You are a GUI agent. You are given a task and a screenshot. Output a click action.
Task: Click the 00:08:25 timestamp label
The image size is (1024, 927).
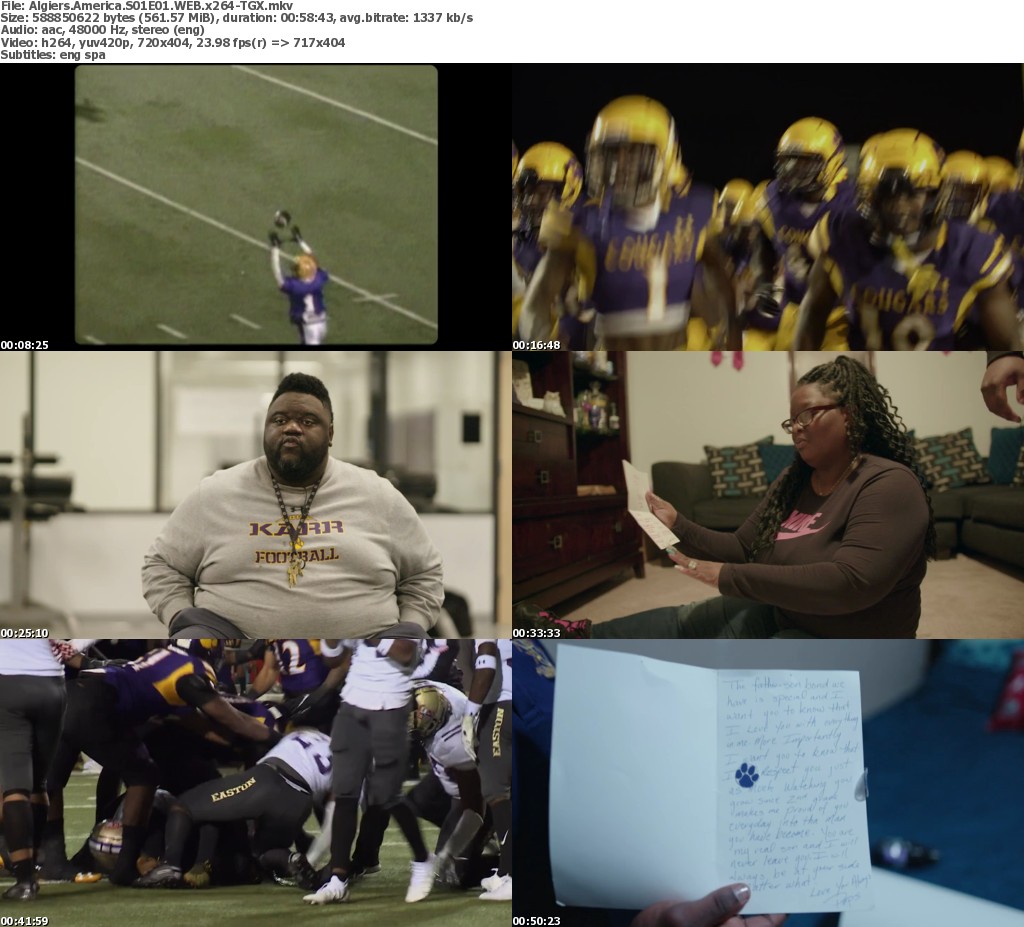point(25,345)
